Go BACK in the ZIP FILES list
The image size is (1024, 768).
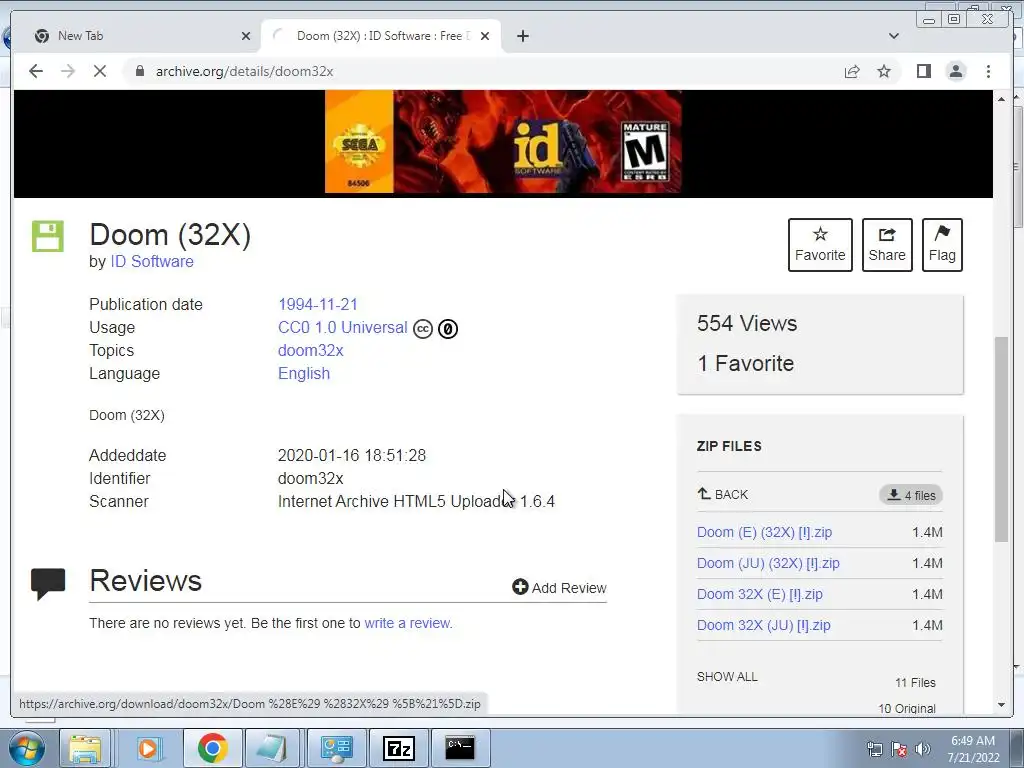[x=723, y=494]
